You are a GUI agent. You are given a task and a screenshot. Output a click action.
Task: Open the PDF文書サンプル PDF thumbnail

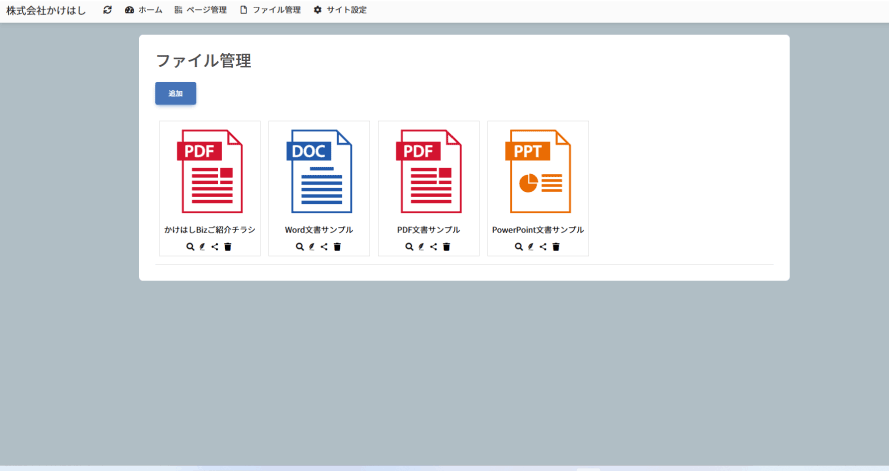click(x=429, y=171)
